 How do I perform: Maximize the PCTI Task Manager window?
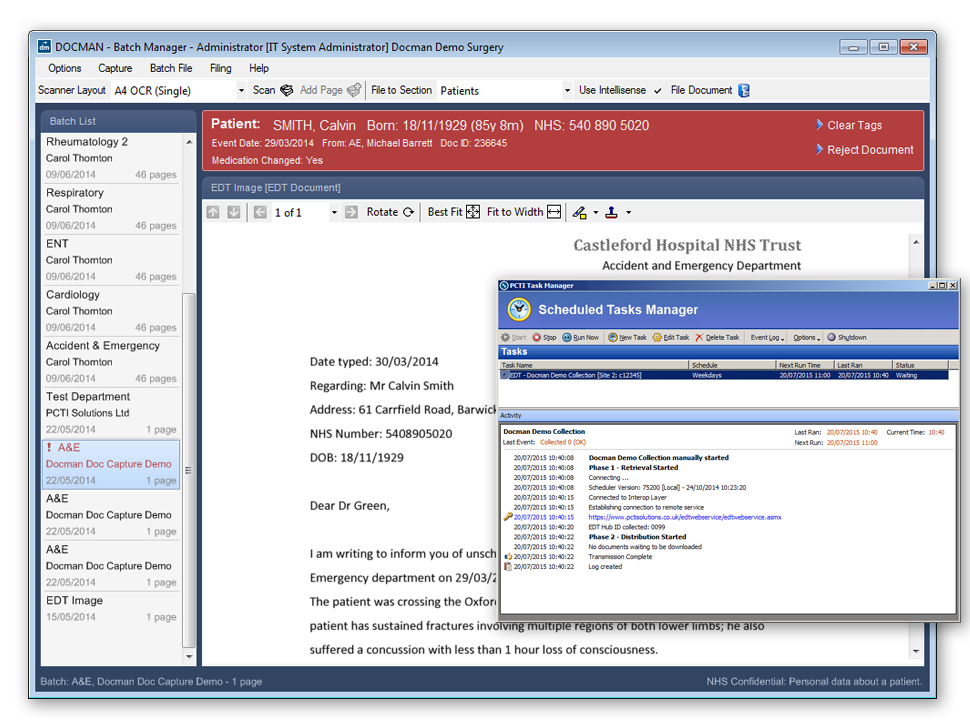coord(942,286)
